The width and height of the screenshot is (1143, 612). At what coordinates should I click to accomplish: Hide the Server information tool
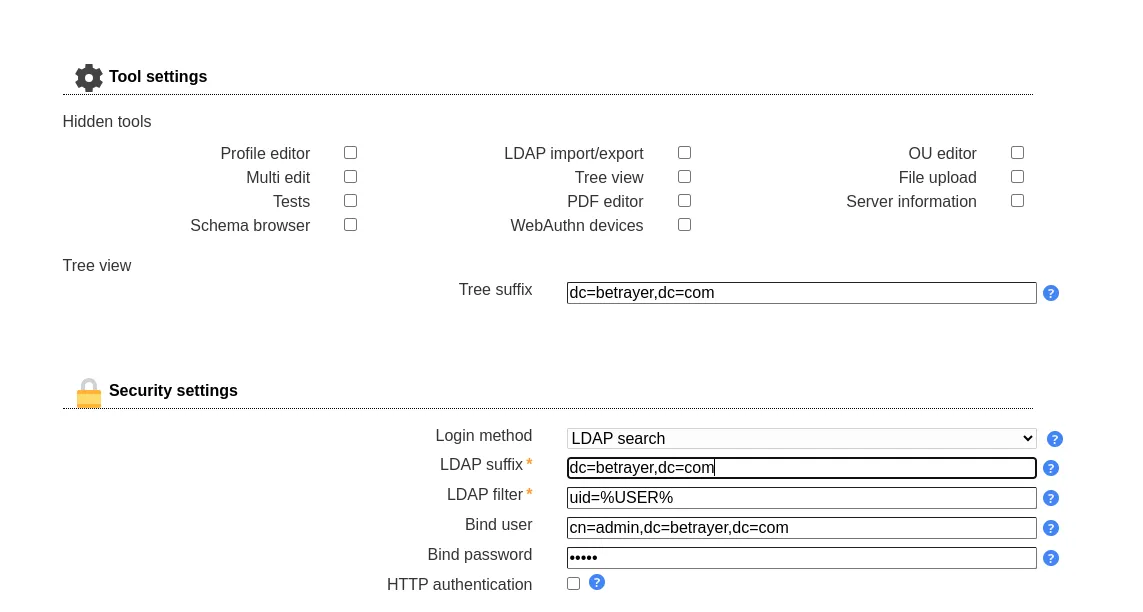tap(1017, 200)
